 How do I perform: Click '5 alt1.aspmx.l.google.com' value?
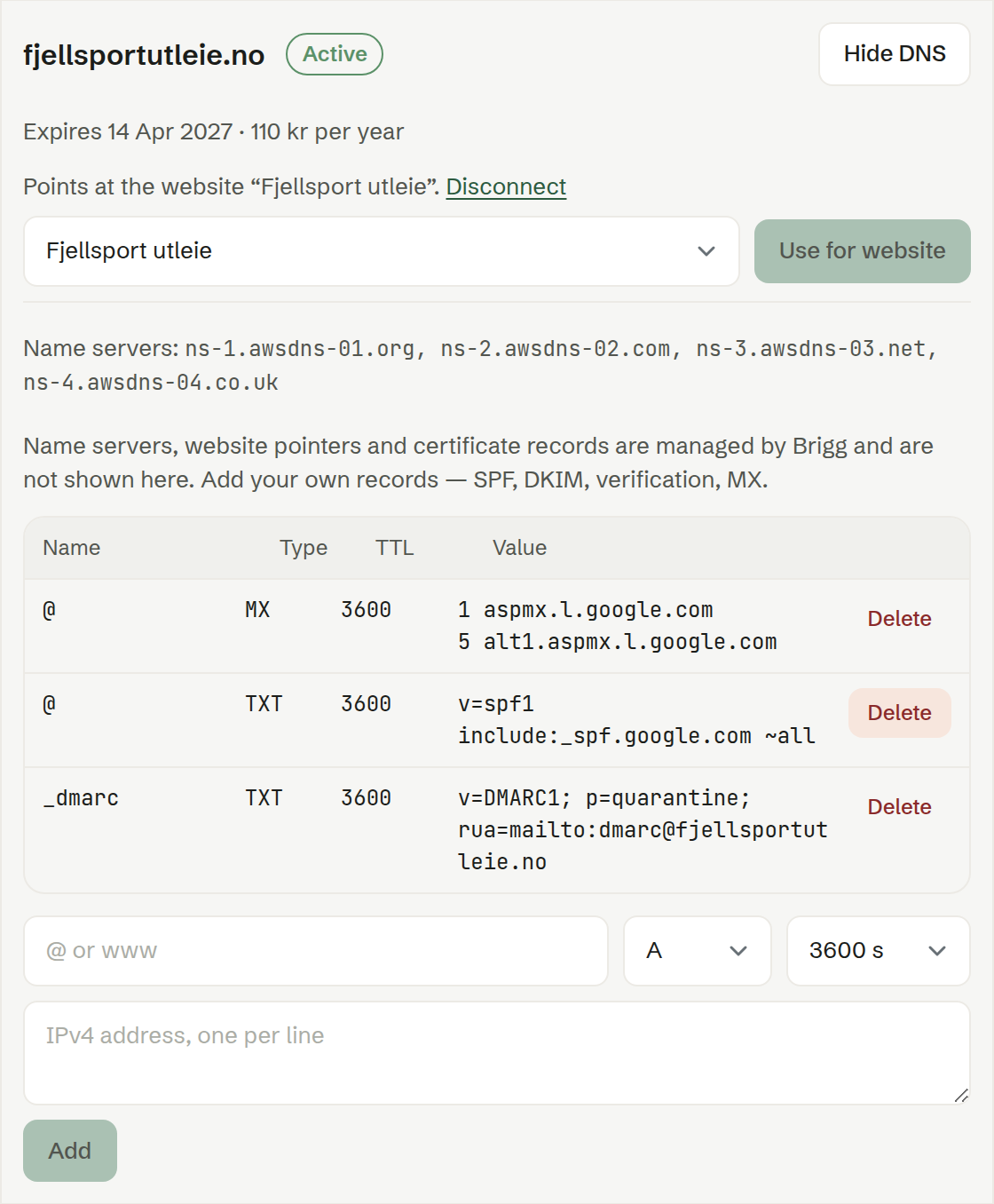[618, 642]
